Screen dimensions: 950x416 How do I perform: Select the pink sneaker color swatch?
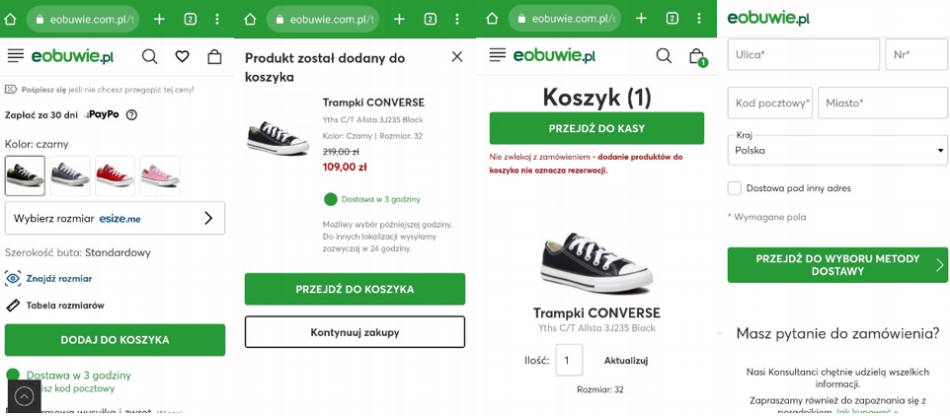(159, 176)
